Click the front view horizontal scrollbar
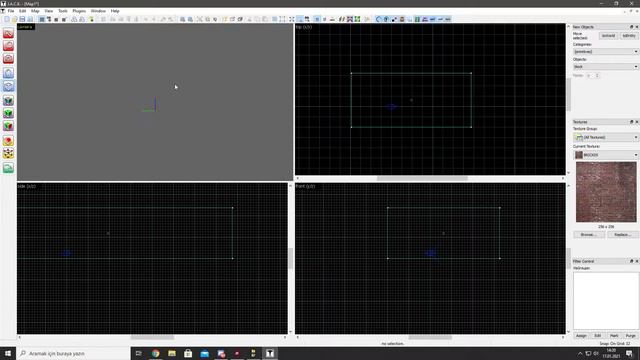This screenshot has width=640, height=360. click(430, 338)
